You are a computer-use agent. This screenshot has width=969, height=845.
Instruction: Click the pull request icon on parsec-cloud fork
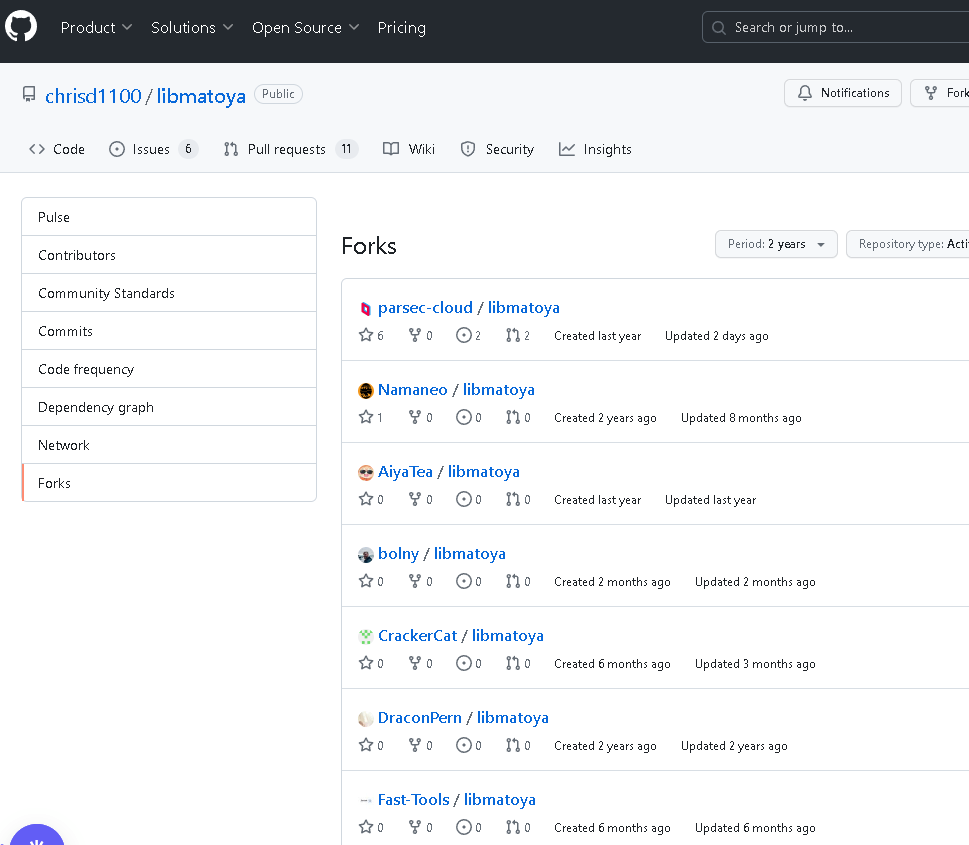tap(512, 335)
